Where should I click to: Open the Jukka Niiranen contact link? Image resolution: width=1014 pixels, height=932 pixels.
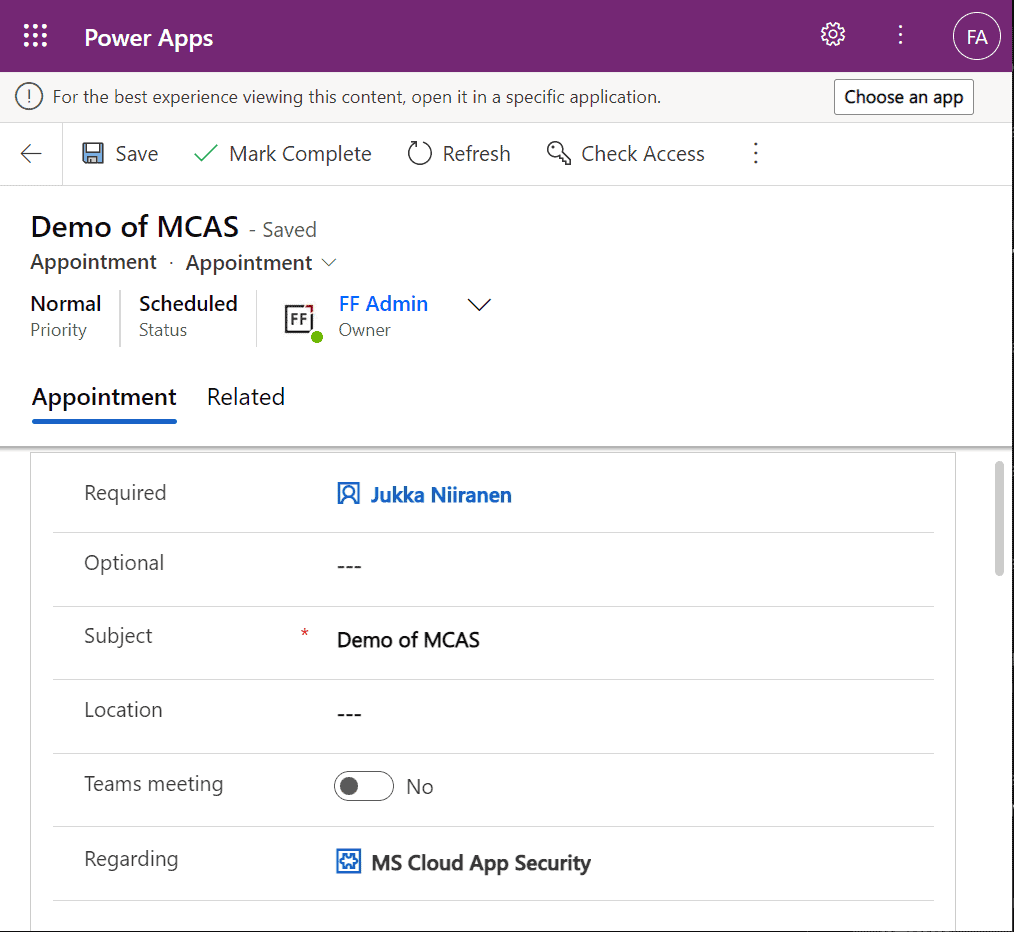pyautogui.click(x=441, y=494)
